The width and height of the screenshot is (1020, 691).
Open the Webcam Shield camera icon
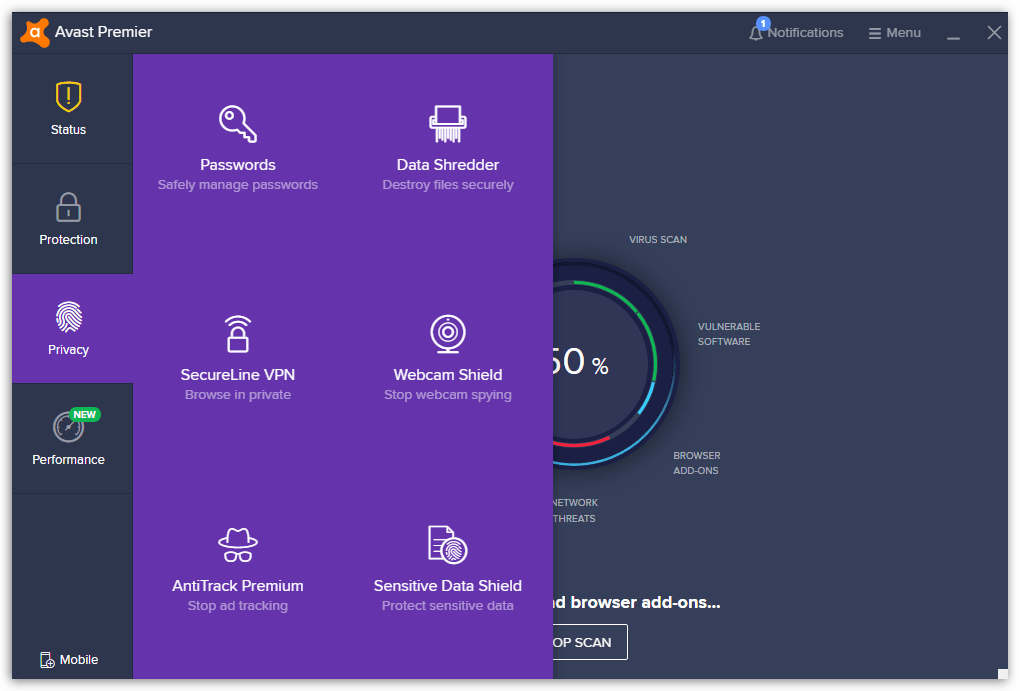(x=447, y=334)
